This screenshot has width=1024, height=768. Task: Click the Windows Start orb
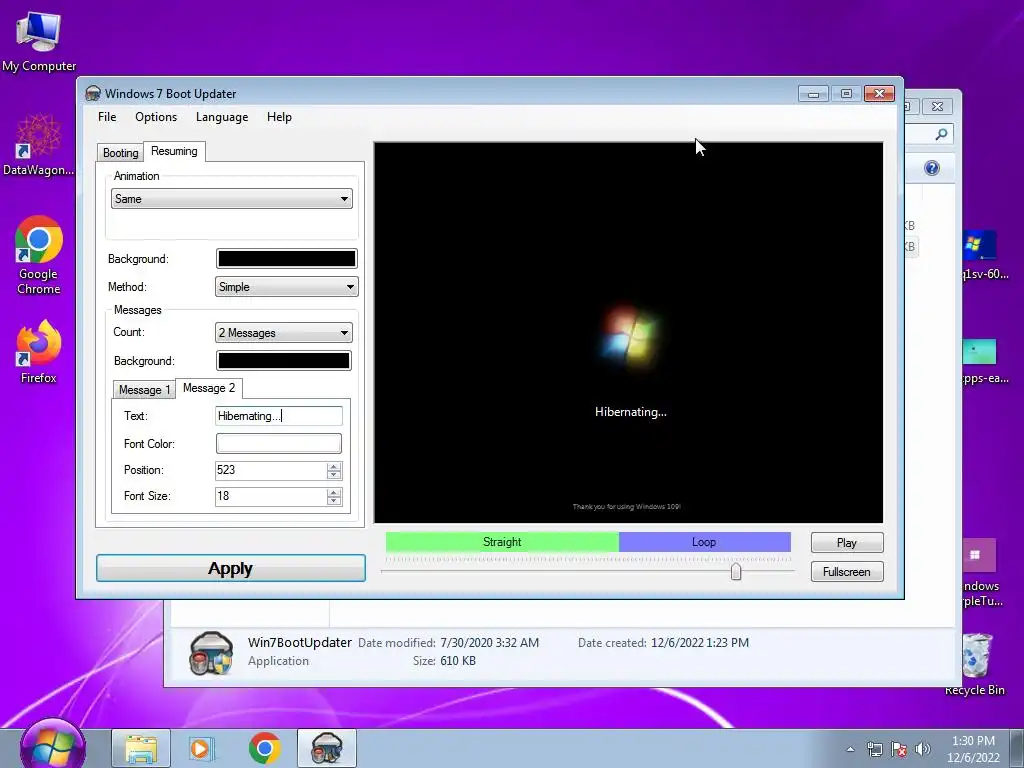[53, 746]
